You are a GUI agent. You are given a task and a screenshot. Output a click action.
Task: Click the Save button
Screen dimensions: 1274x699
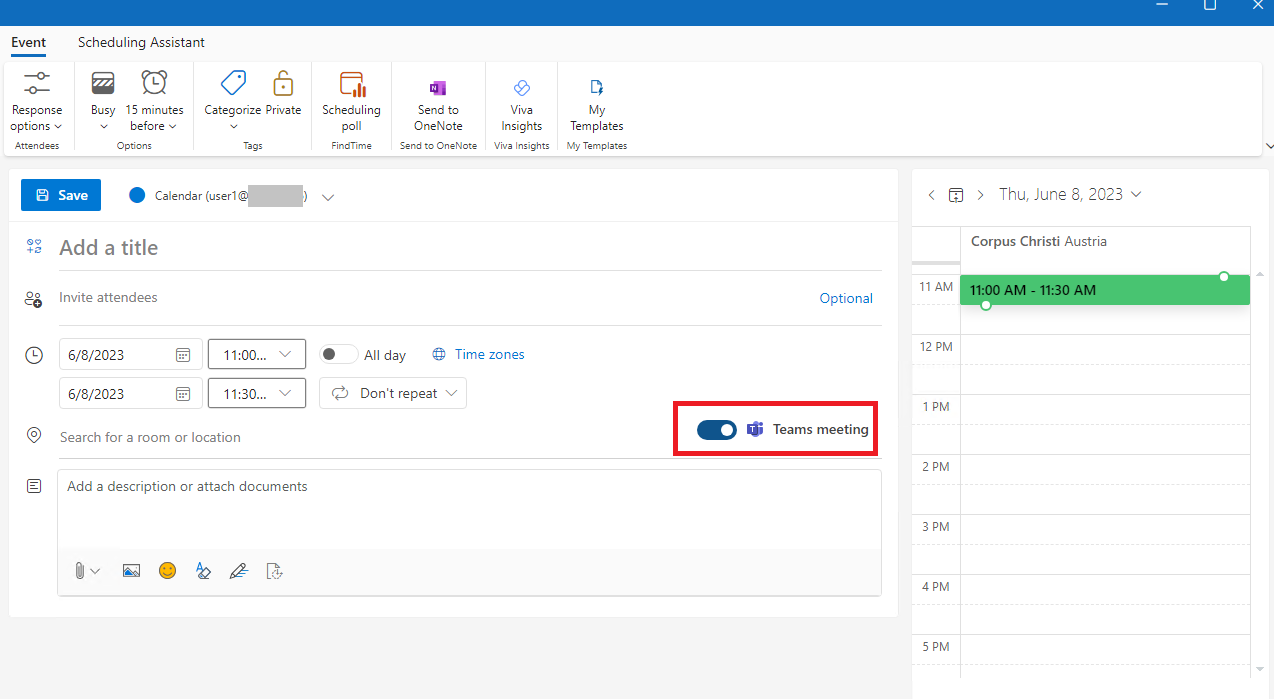(x=61, y=195)
